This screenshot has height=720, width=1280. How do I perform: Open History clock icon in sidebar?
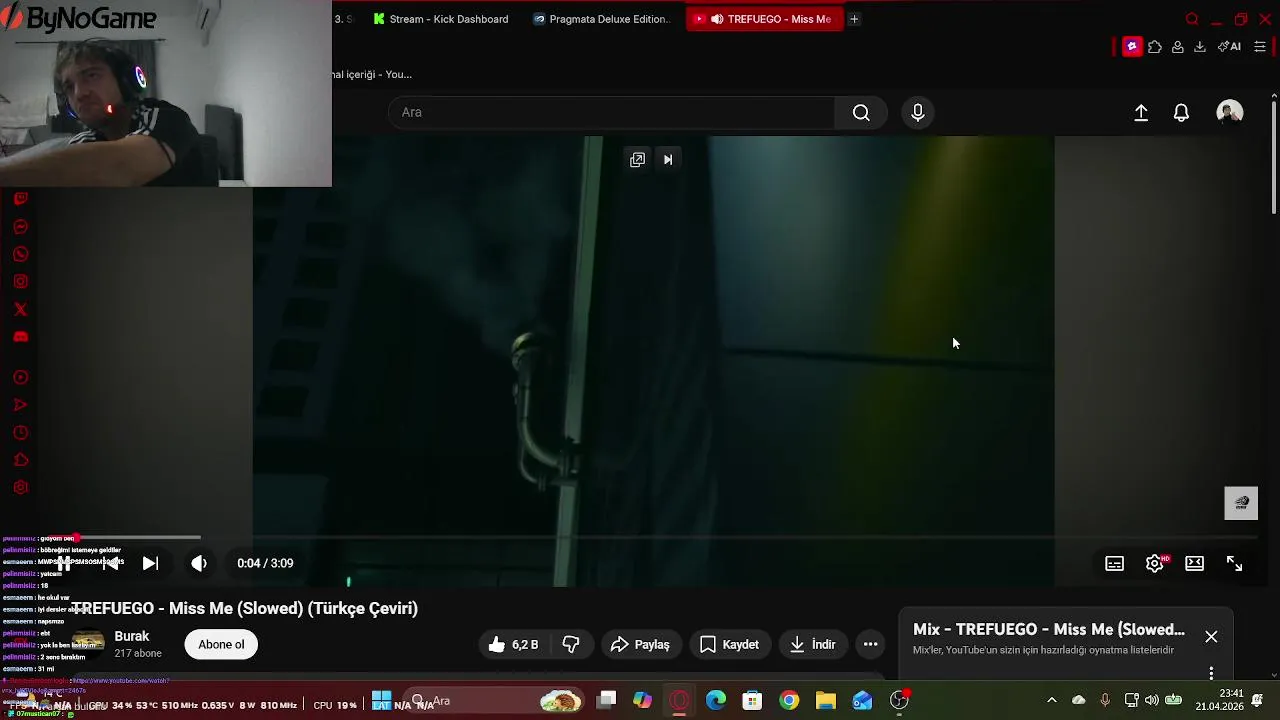[x=20, y=433]
